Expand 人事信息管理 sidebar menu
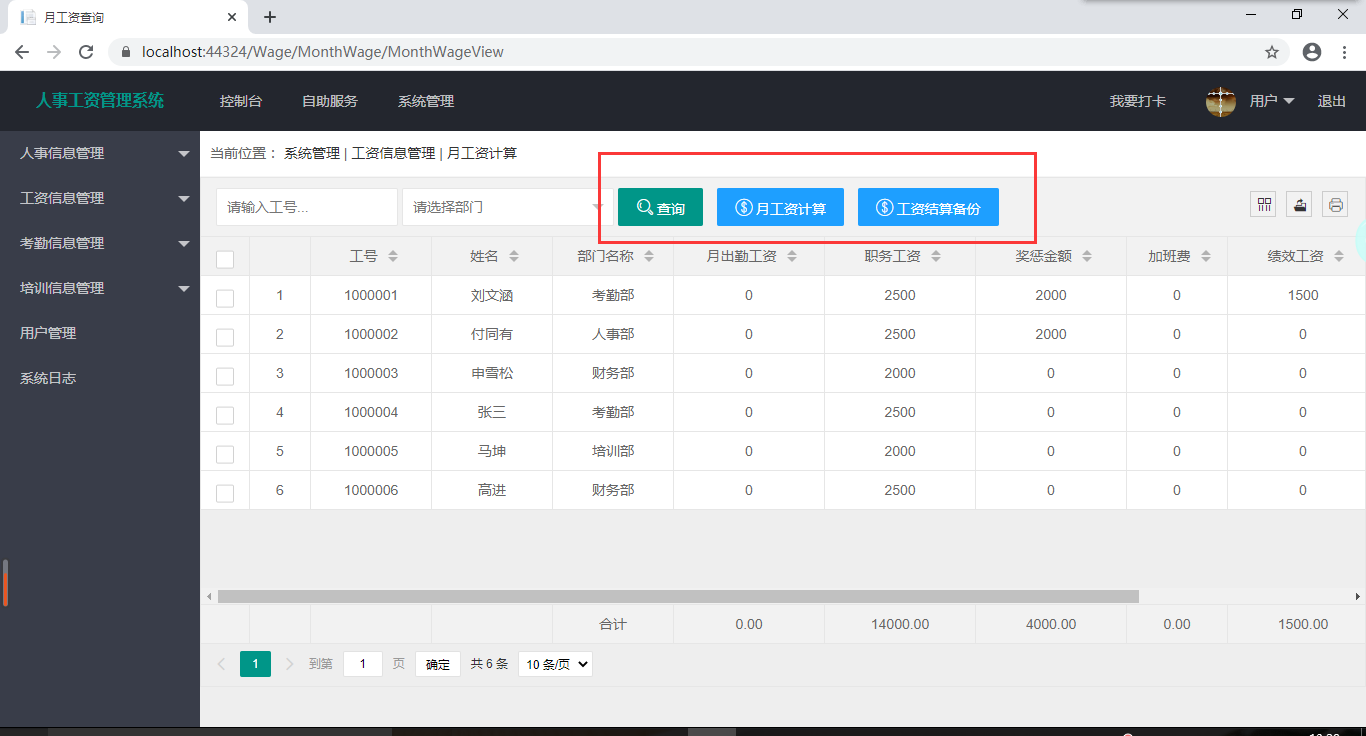Viewport: 1366px width, 736px height. click(x=100, y=153)
